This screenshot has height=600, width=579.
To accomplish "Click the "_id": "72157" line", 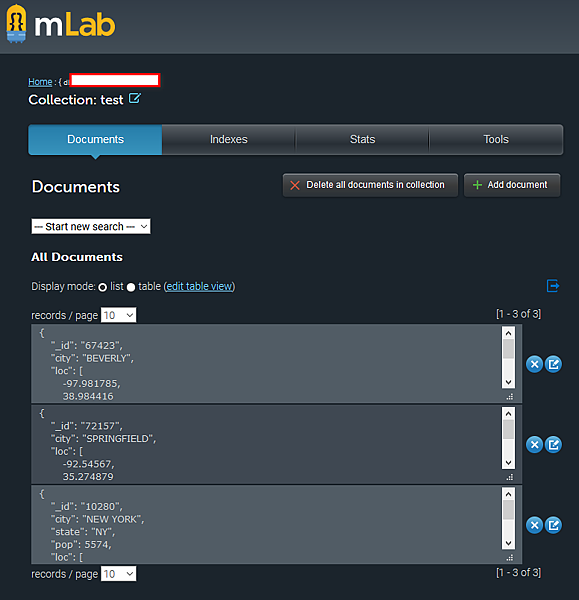I will [86, 426].
